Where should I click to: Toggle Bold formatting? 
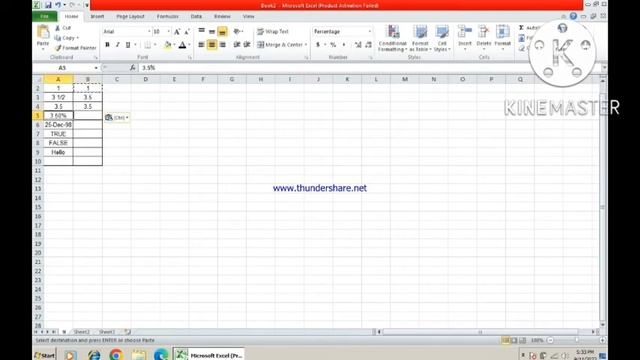tap(107, 45)
